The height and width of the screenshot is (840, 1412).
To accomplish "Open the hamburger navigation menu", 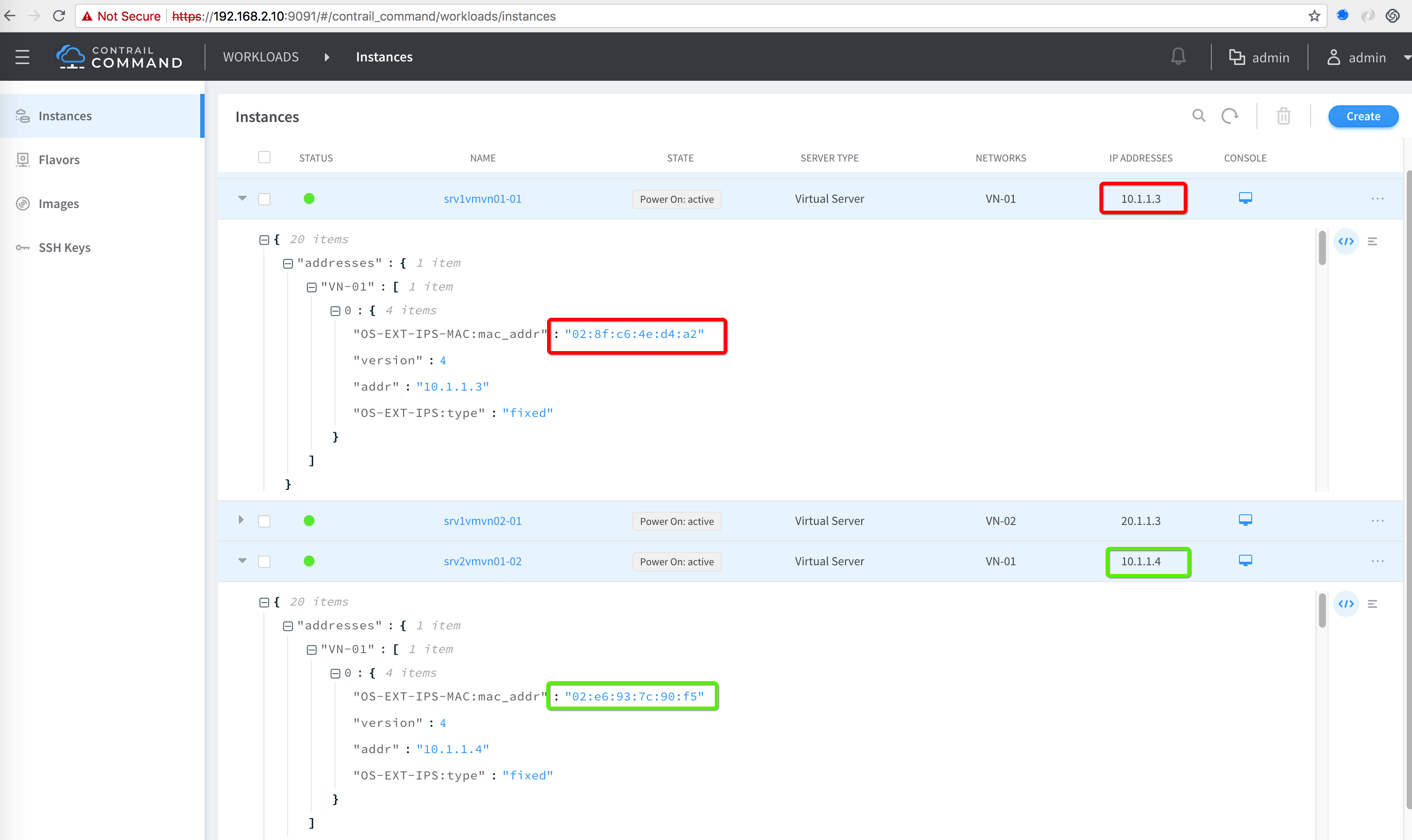I will [22, 57].
